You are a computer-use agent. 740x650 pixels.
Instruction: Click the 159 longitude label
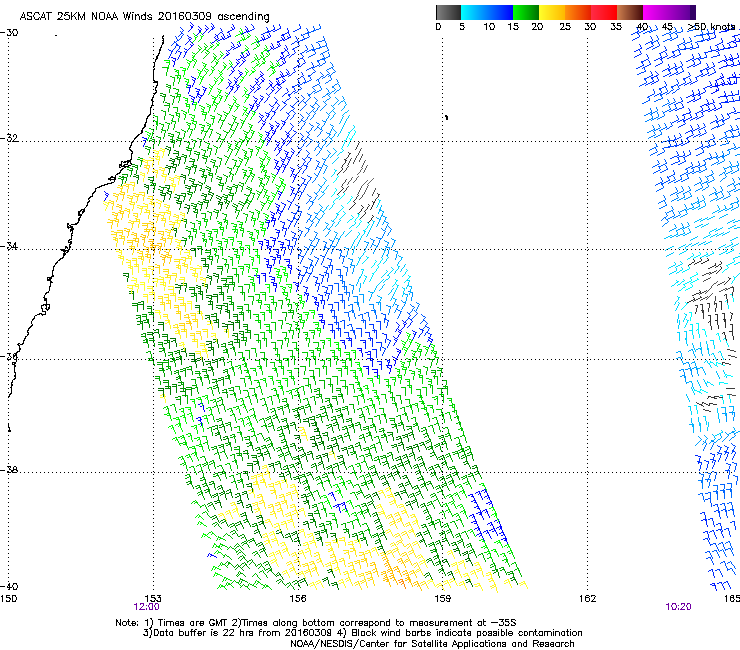(442, 599)
